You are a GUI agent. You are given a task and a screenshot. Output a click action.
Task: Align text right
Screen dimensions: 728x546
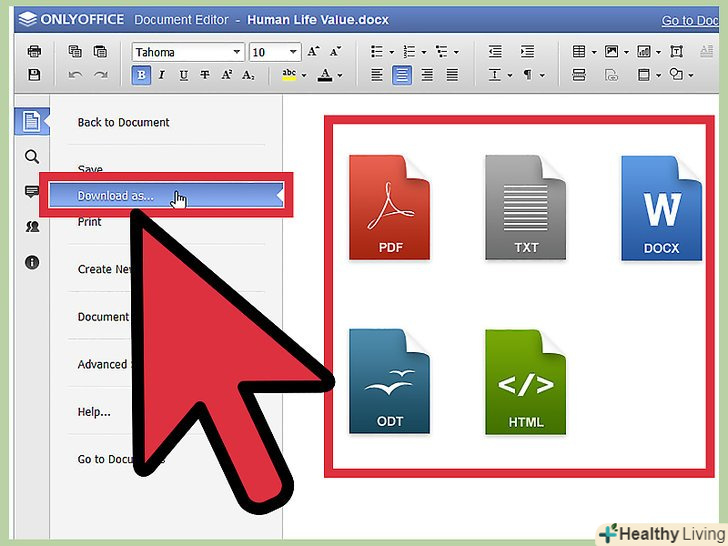tap(427, 75)
